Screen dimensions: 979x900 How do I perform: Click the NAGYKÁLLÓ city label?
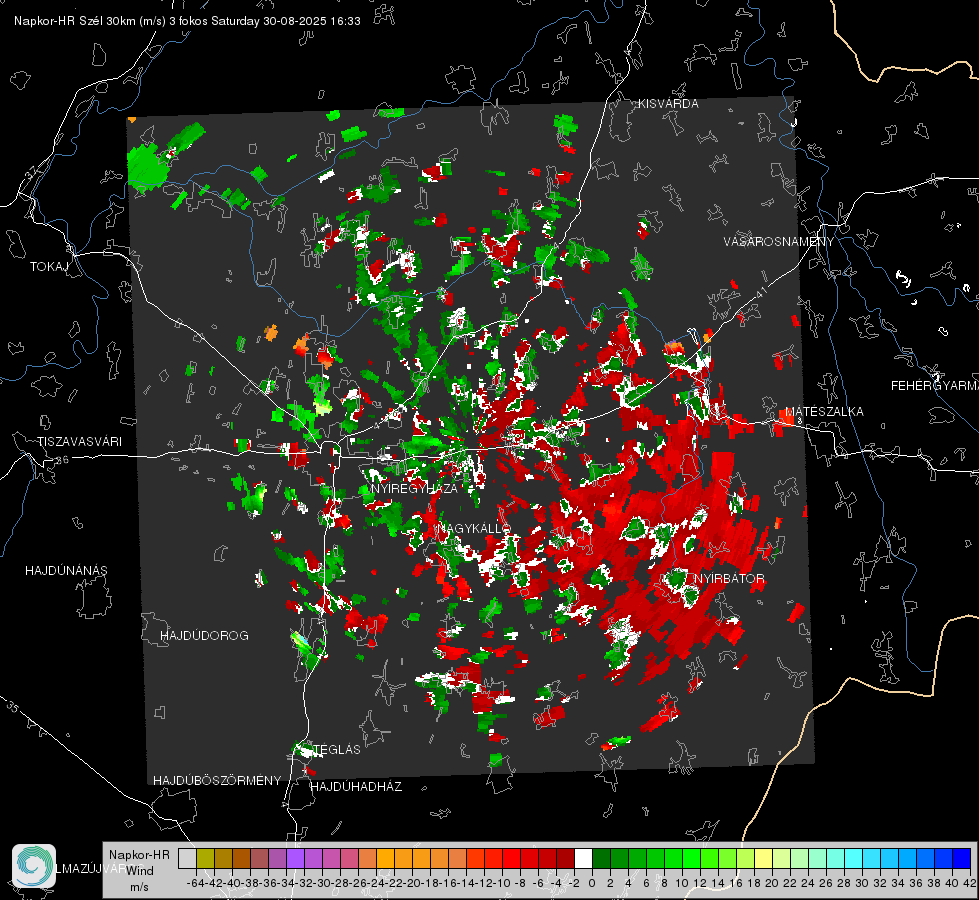point(472,528)
